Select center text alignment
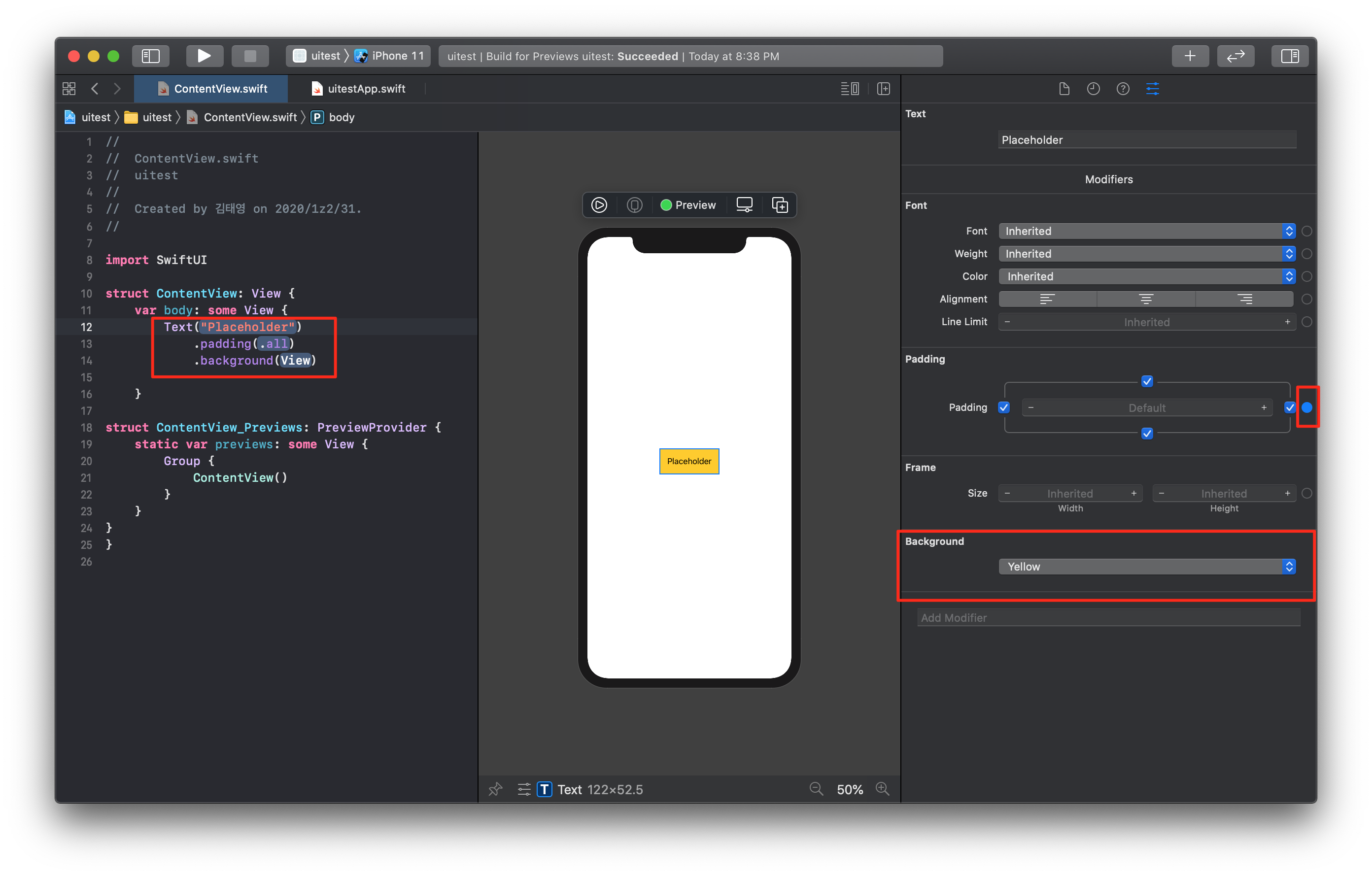 1146,299
